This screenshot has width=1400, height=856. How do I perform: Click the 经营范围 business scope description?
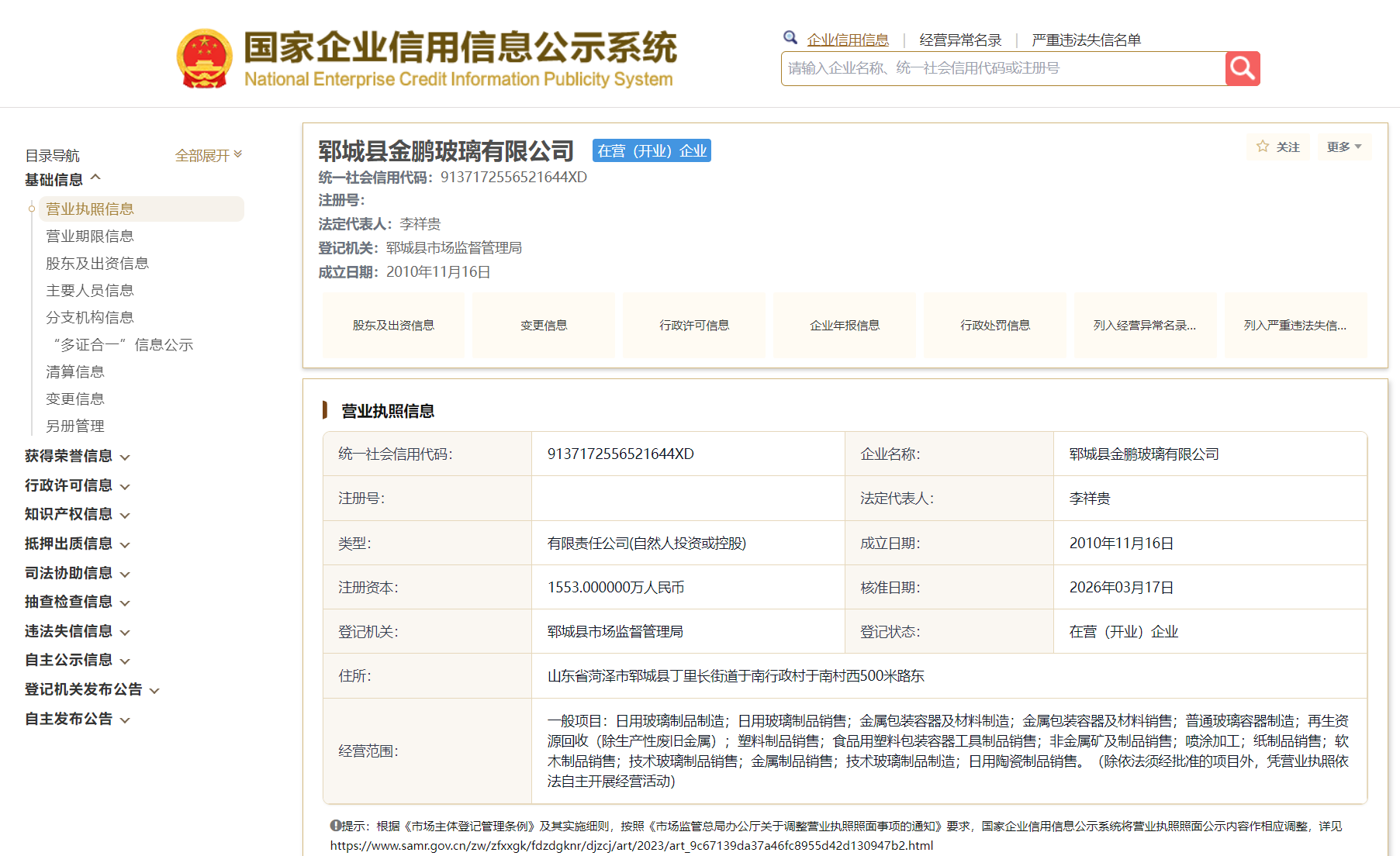(x=948, y=751)
